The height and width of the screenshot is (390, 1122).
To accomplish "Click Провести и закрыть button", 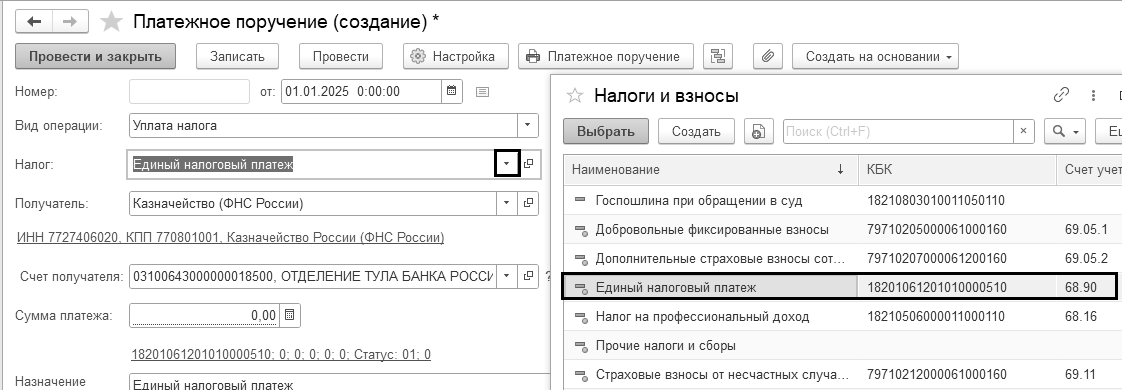I will (x=95, y=56).
